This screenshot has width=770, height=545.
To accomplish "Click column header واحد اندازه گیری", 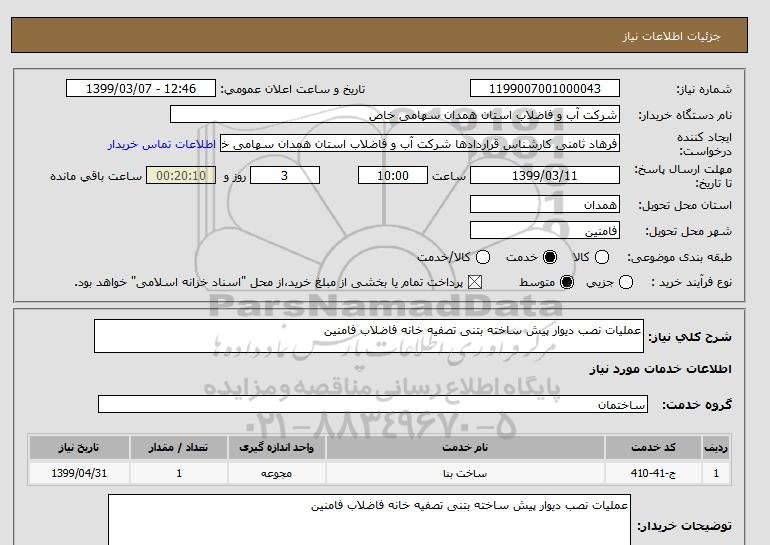I will click(276, 447).
